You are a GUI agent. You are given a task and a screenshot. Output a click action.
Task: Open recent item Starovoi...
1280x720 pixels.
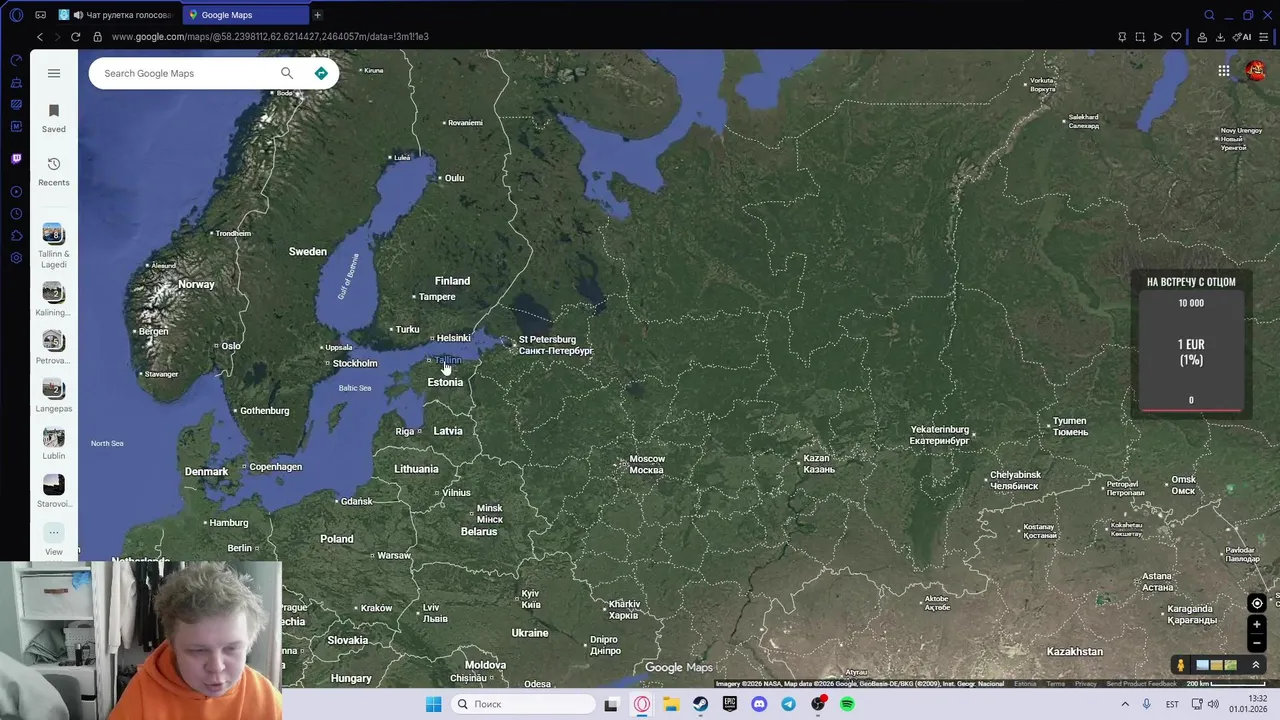54,491
